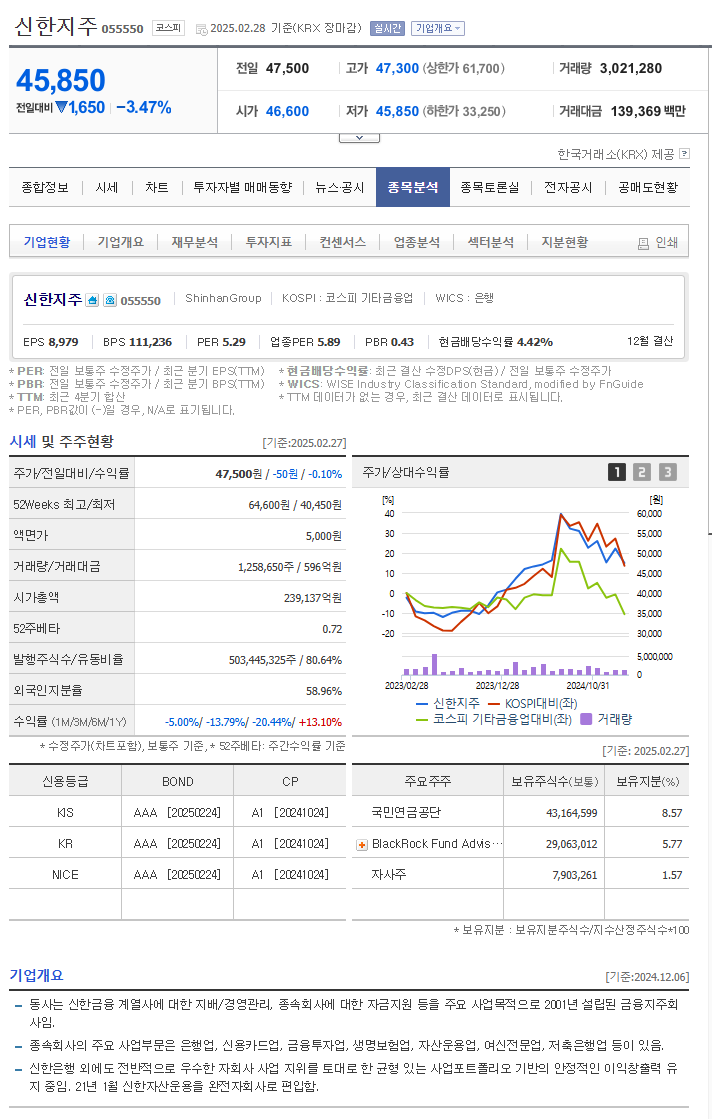Click the print icon next to 인쇄
The height and width of the screenshot is (1119, 712).
point(643,243)
